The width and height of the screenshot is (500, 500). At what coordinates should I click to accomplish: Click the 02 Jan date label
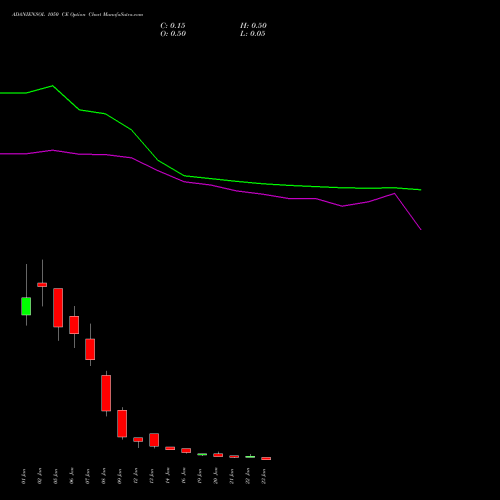point(40,476)
